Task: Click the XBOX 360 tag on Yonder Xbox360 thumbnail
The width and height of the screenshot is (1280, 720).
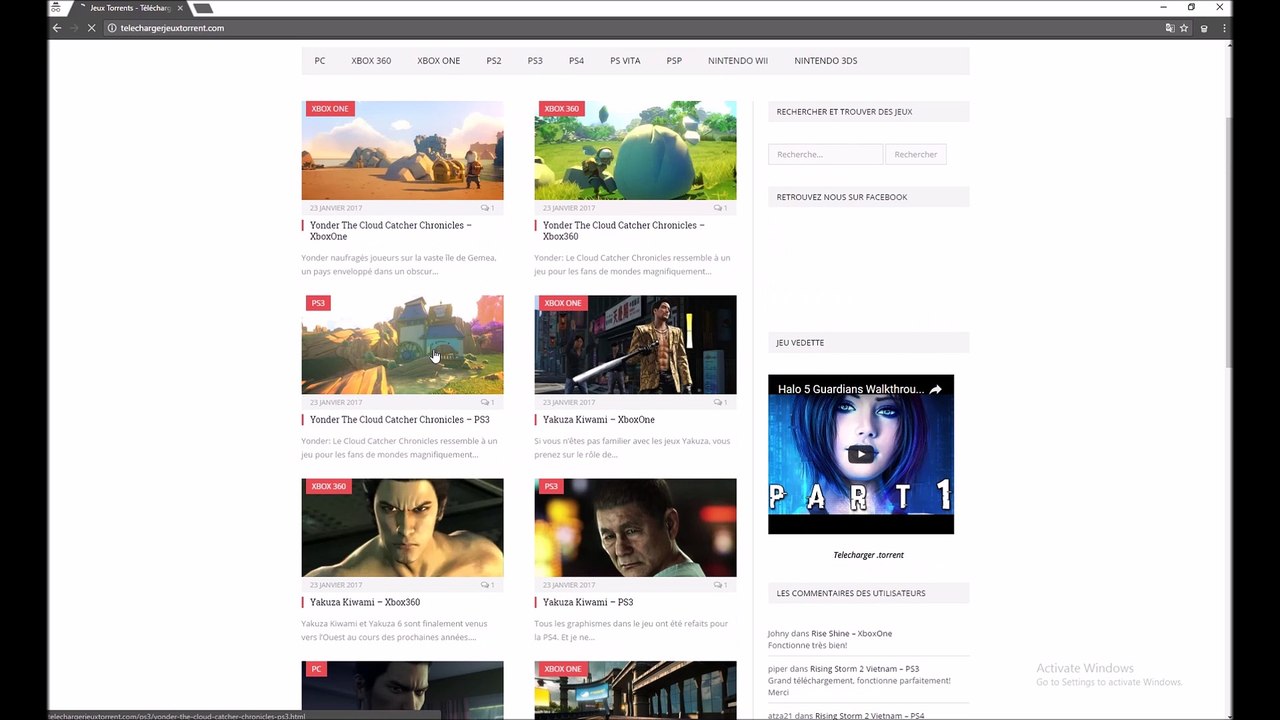Action: point(562,109)
